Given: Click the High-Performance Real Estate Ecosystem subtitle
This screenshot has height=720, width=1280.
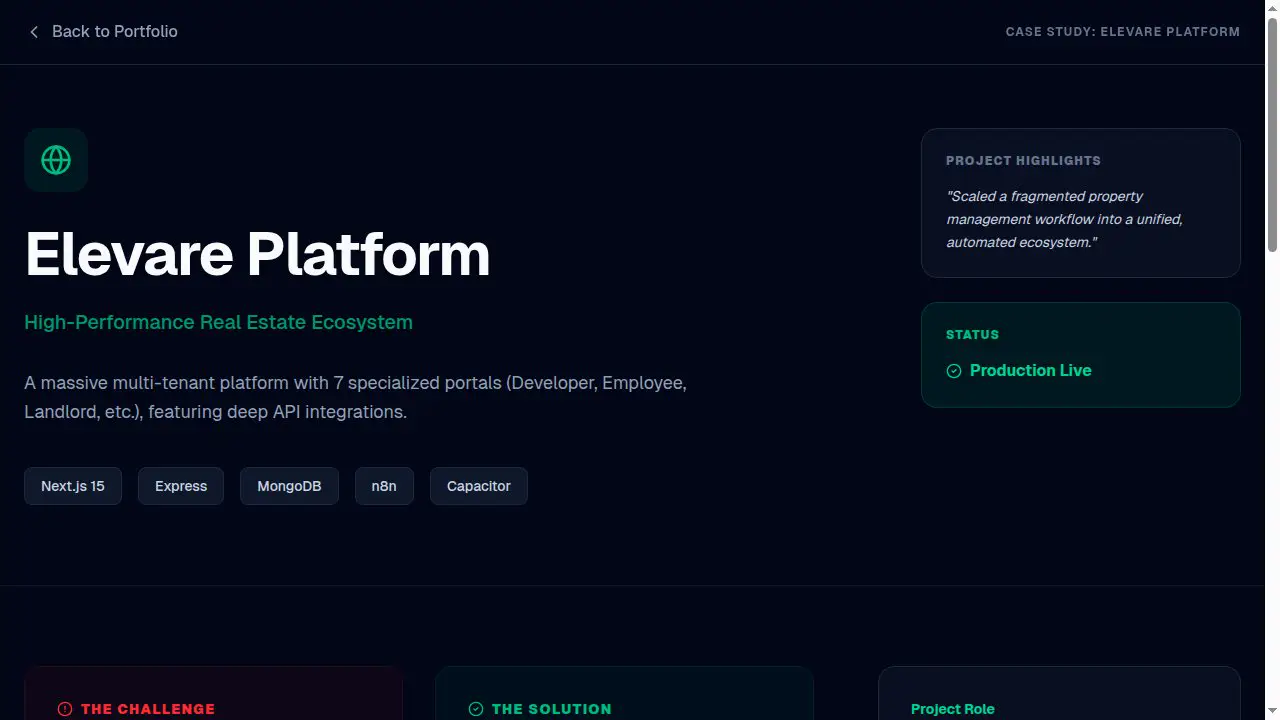Looking at the screenshot, I should (218, 322).
